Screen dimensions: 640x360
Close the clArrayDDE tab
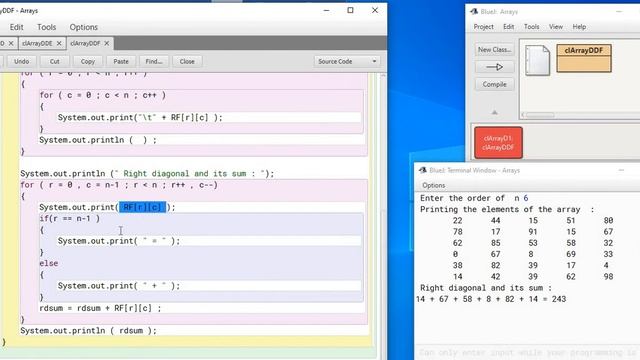[59, 43]
